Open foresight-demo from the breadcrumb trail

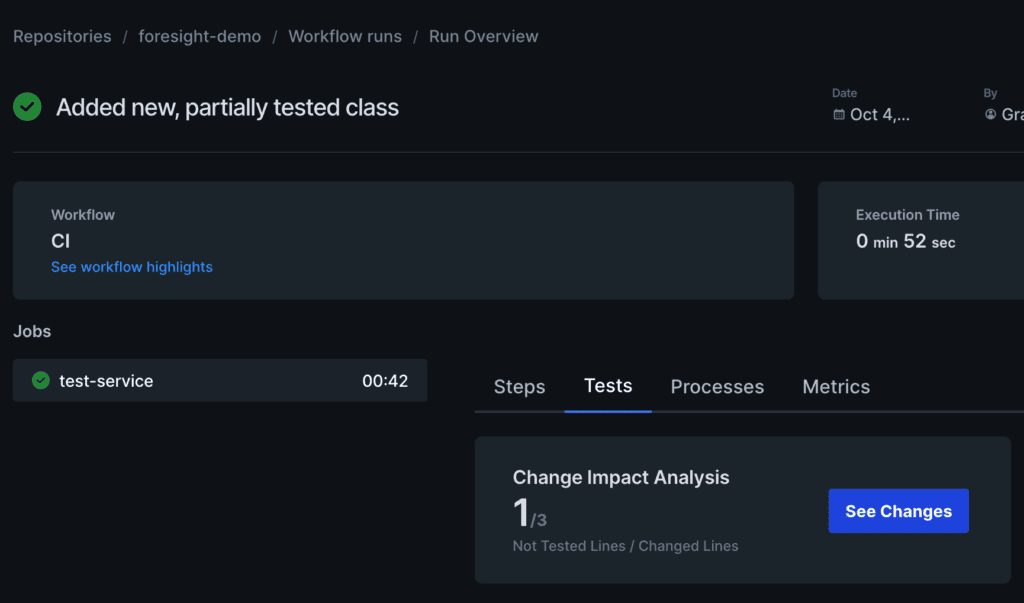(199, 36)
